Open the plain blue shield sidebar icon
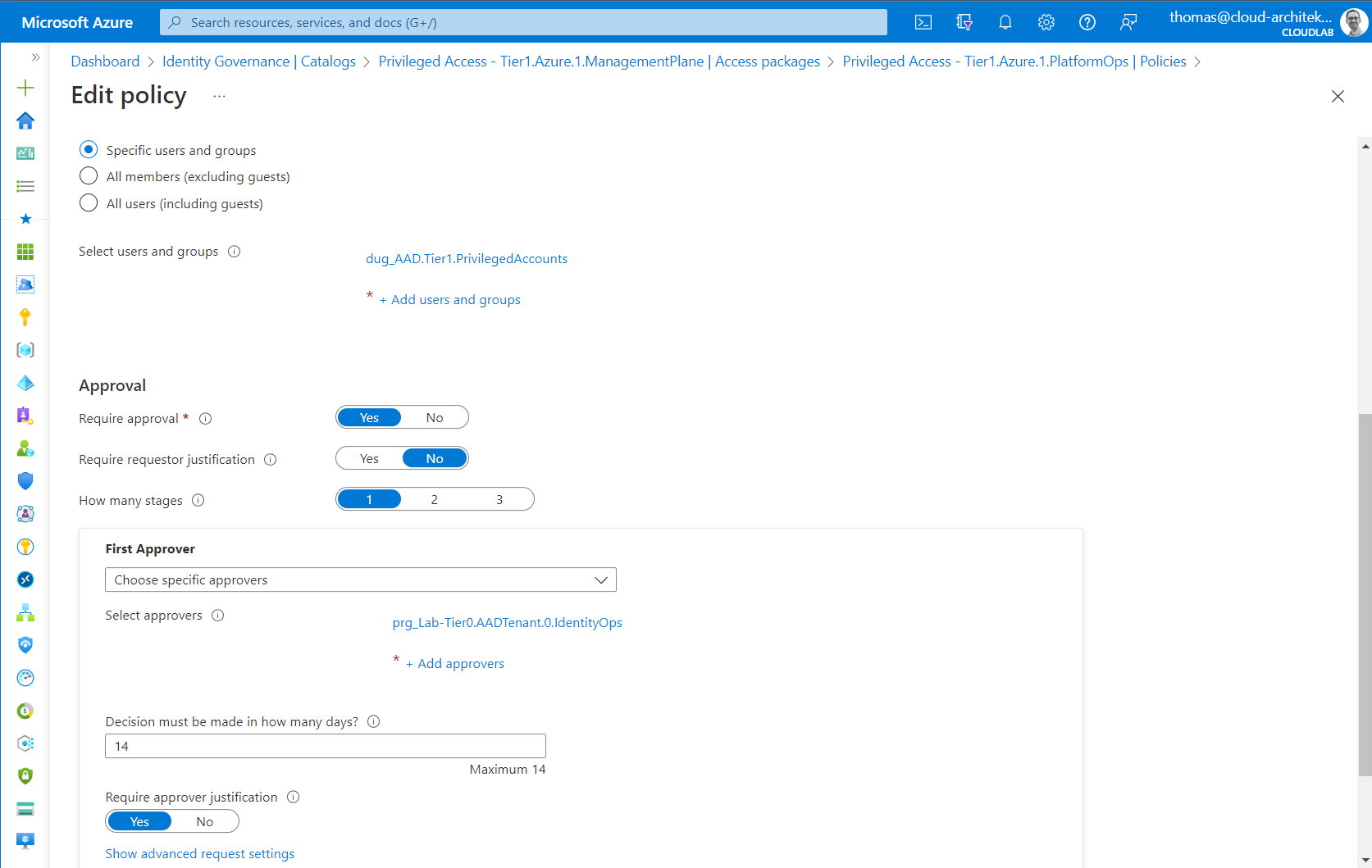The image size is (1372, 868). coord(25,481)
